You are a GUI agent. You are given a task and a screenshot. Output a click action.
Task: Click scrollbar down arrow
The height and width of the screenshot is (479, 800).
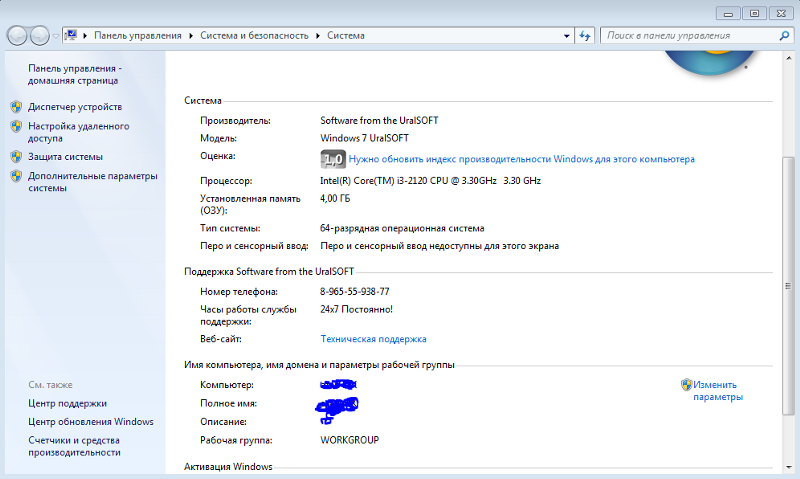[789, 467]
